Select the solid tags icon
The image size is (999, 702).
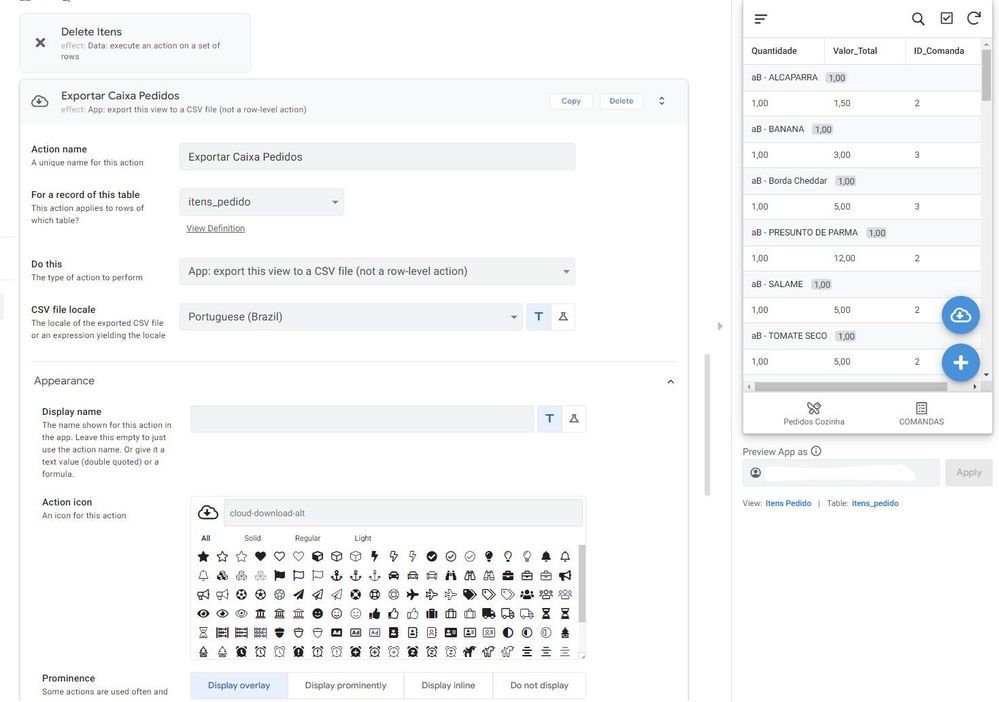click(x=470, y=595)
